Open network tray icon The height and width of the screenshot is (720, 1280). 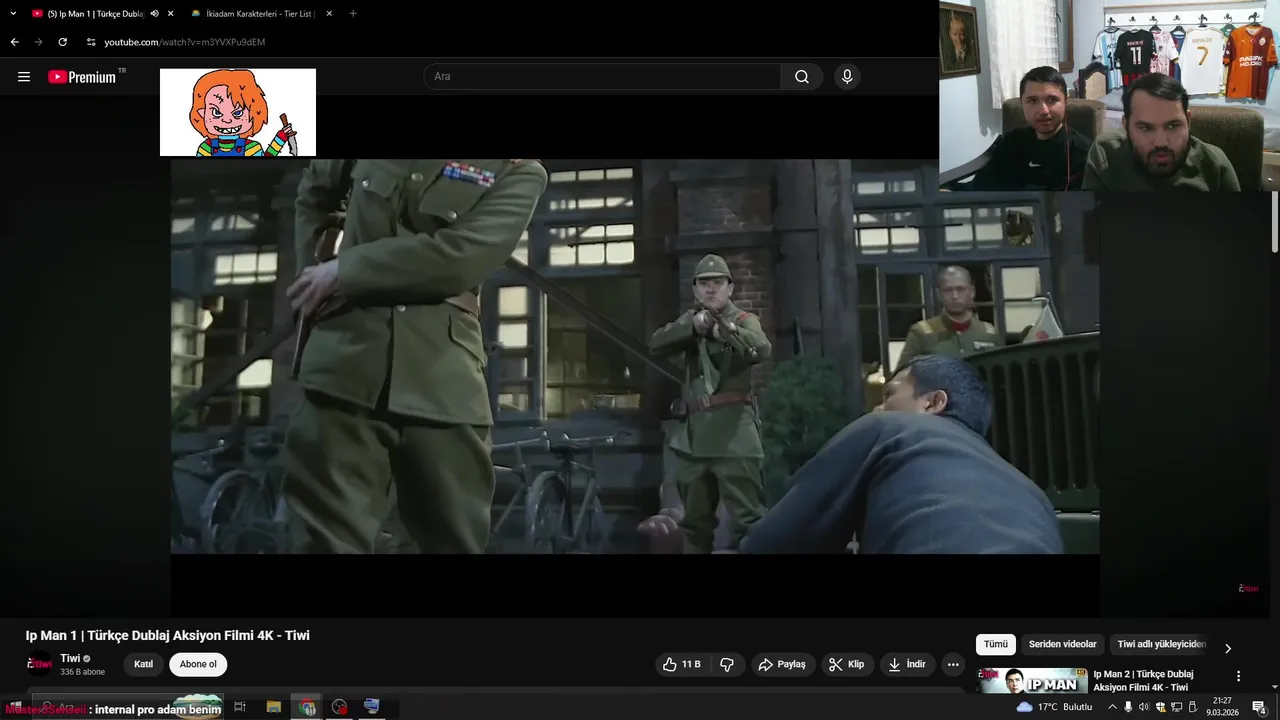[1176, 707]
